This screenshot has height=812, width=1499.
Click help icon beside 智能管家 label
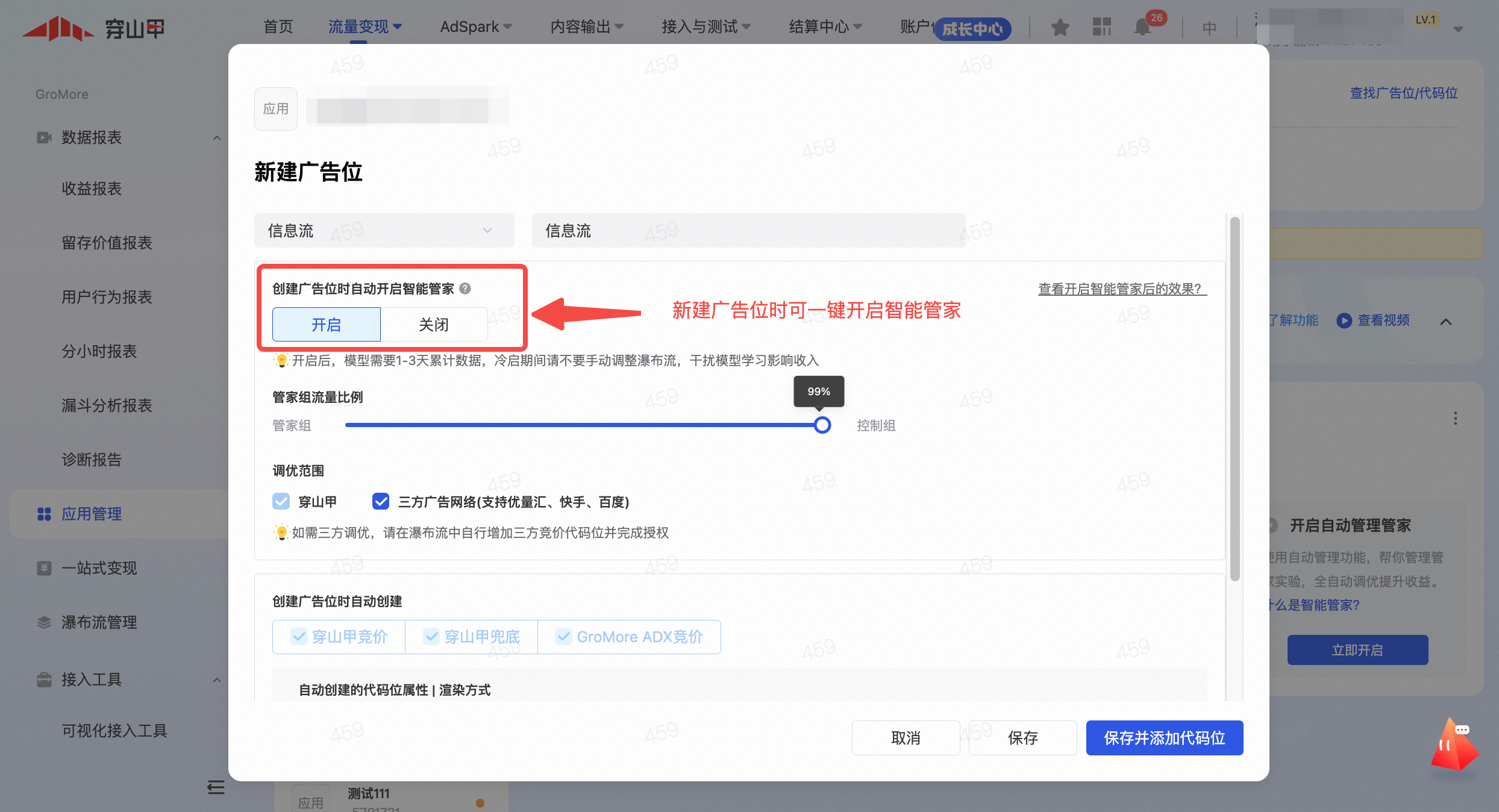pyautogui.click(x=465, y=289)
